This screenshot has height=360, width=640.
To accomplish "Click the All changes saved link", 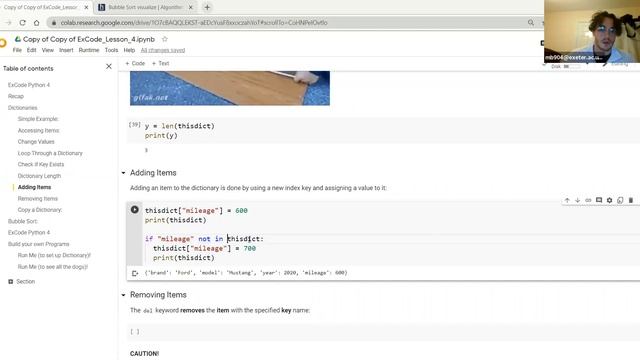I will pos(163,50).
